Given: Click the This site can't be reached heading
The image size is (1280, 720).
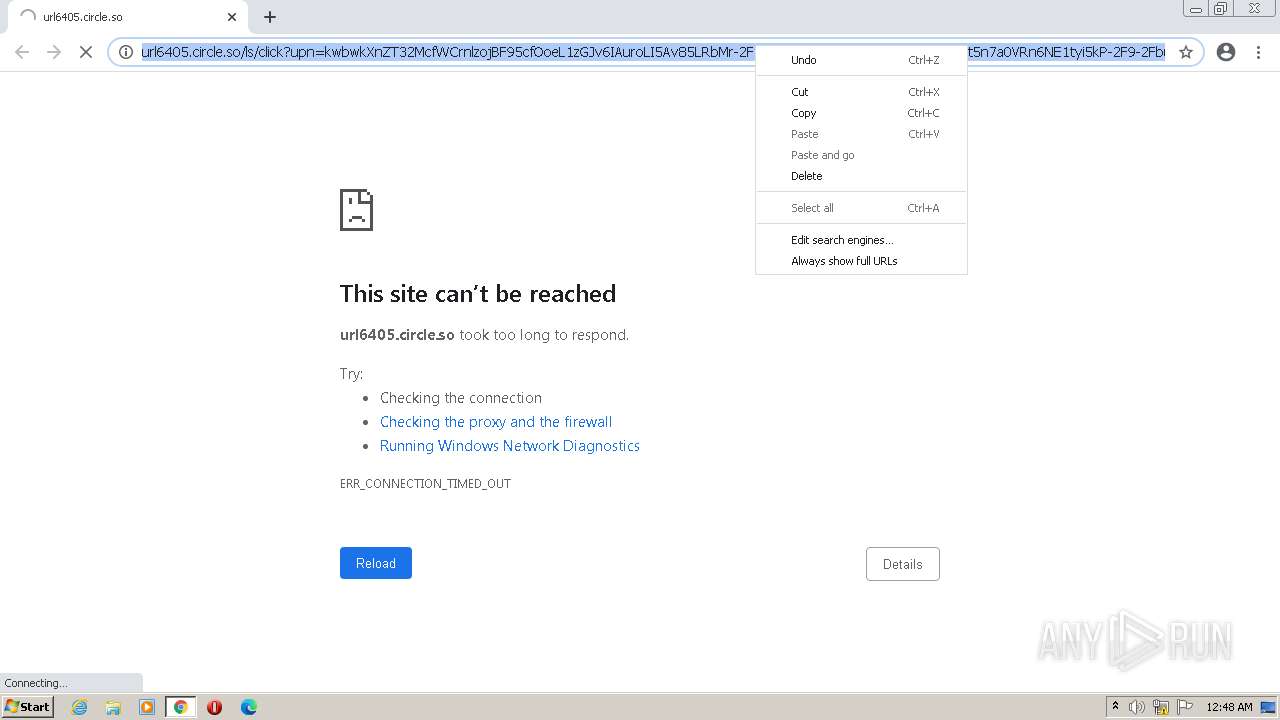Looking at the screenshot, I should (x=478, y=293).
